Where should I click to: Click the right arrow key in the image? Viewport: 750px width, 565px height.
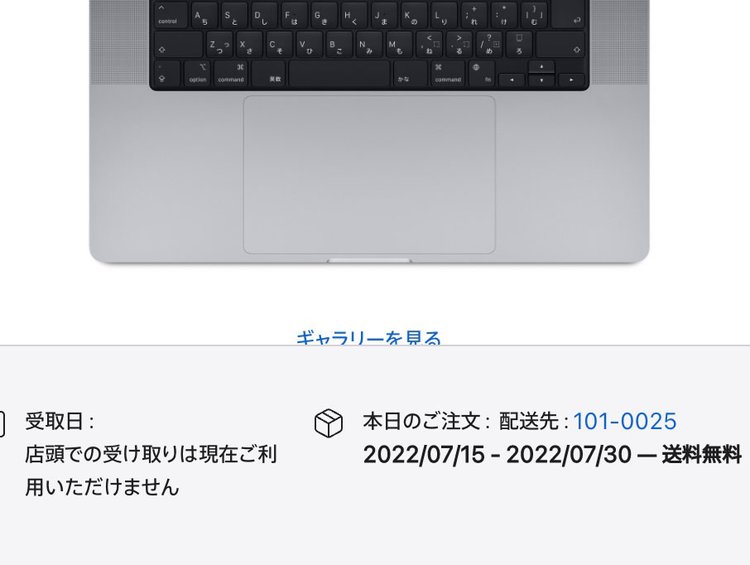tap(571, 80)
